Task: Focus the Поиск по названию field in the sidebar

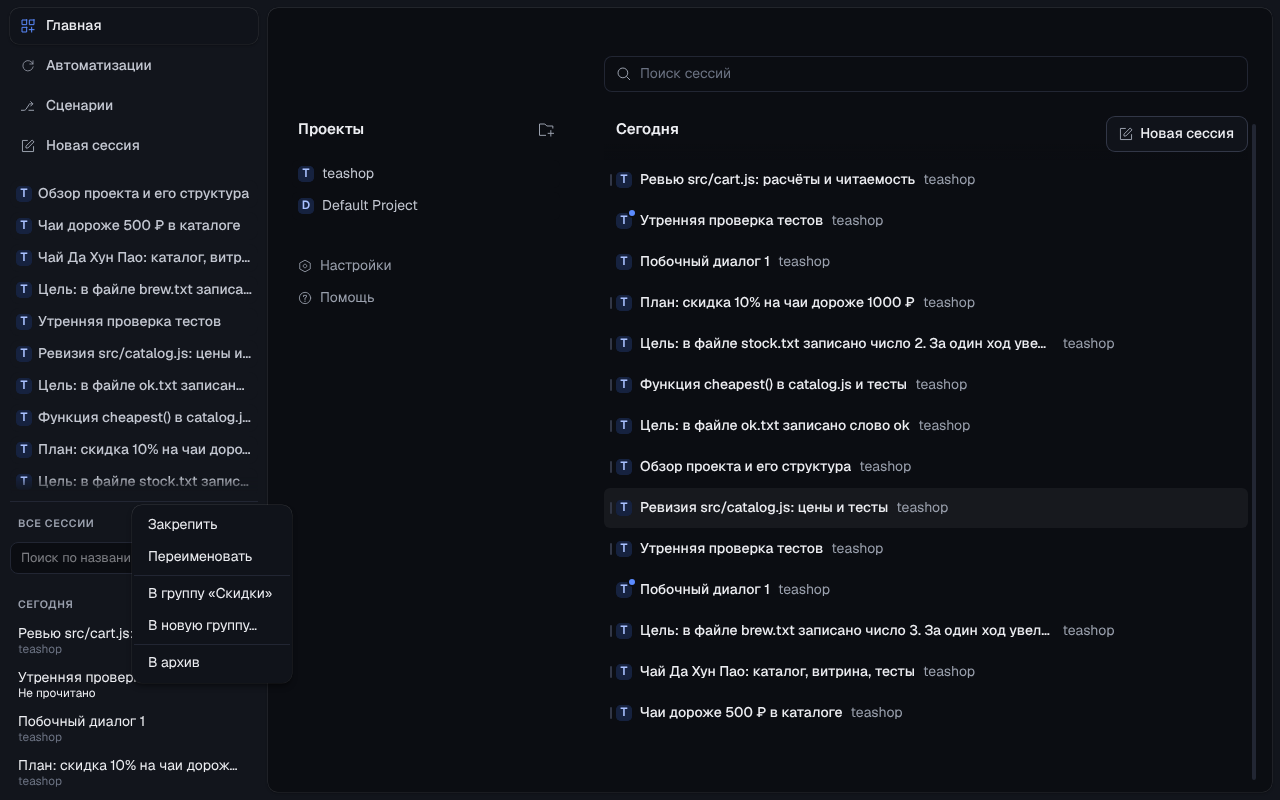Action: click(72, 558)
